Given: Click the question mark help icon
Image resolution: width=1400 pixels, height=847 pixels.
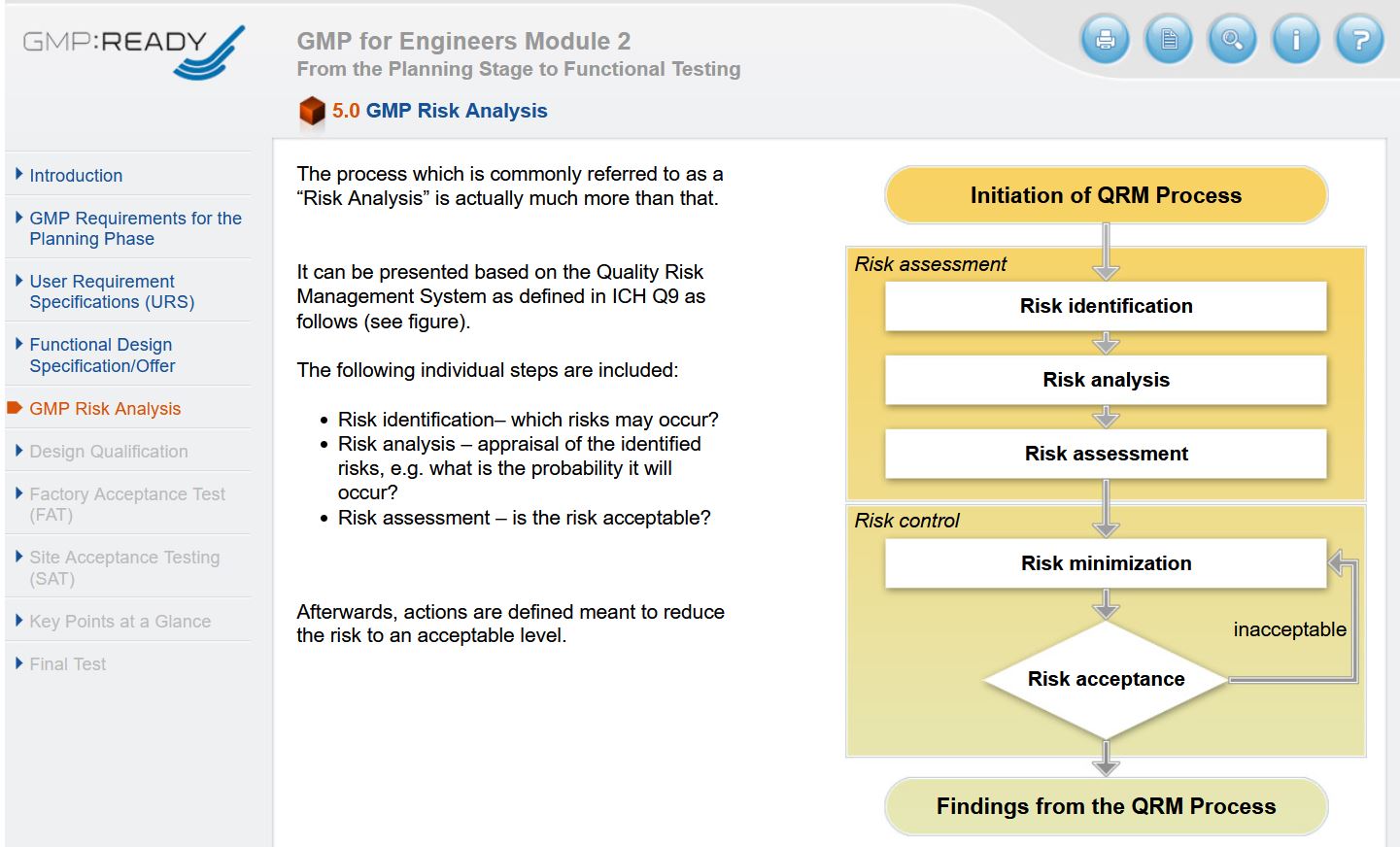Looking at the screenshot, I should coord(1360,41).
